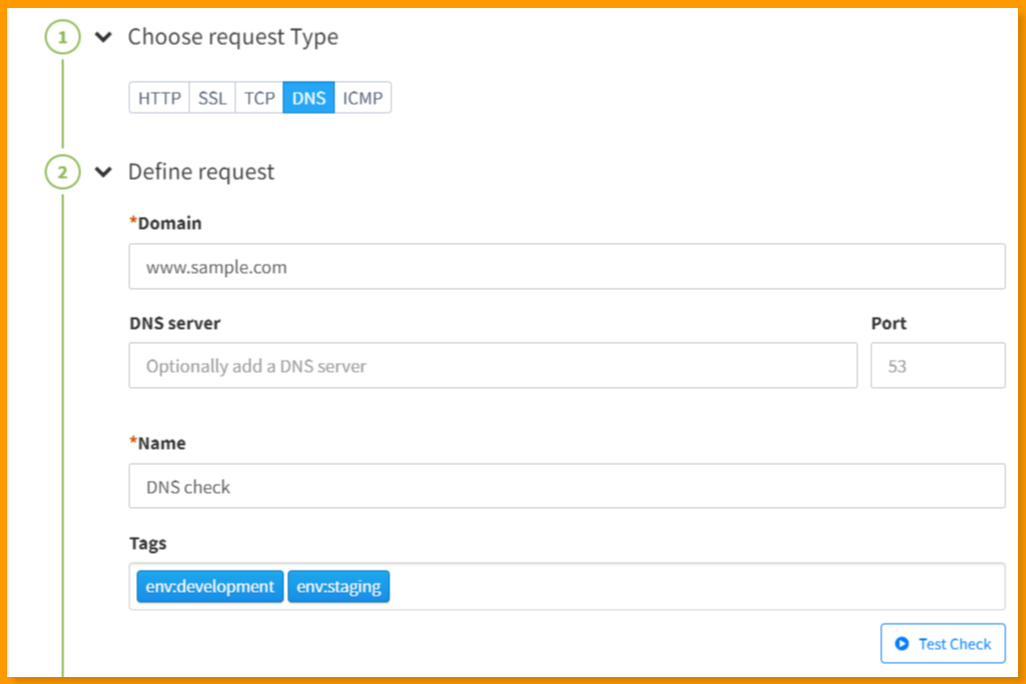
Task: Select the HTTP request type
Action: (x=159, y=97)
